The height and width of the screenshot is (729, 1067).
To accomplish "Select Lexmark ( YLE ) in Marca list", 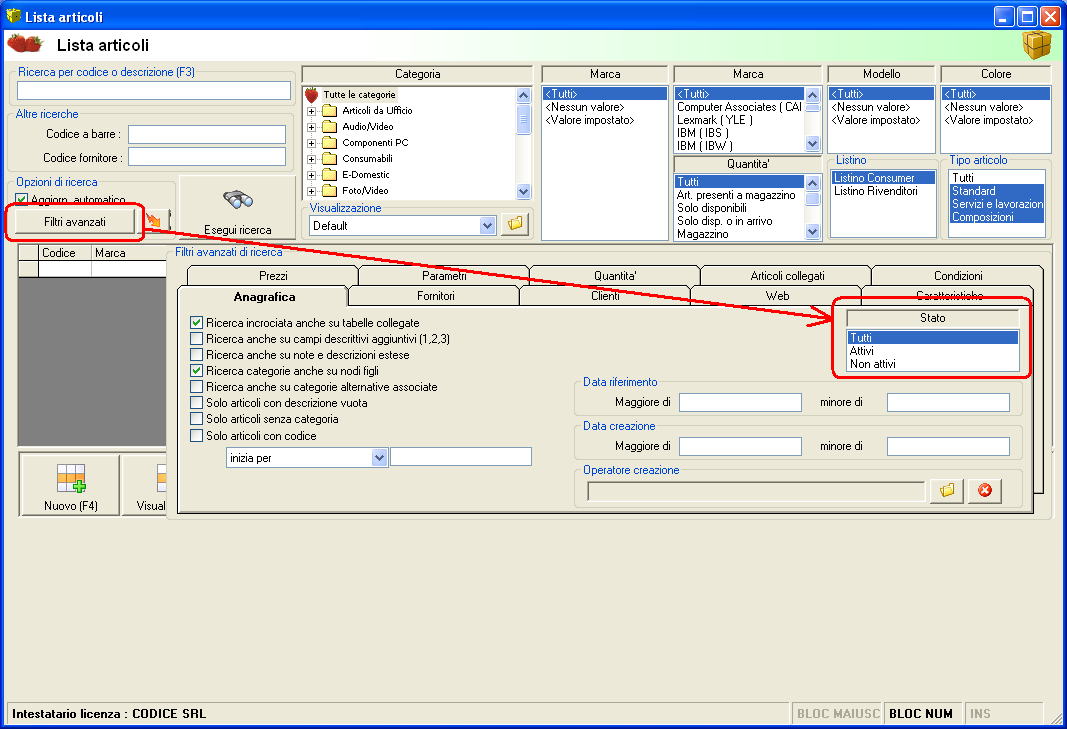I will (x=739, y=120).
